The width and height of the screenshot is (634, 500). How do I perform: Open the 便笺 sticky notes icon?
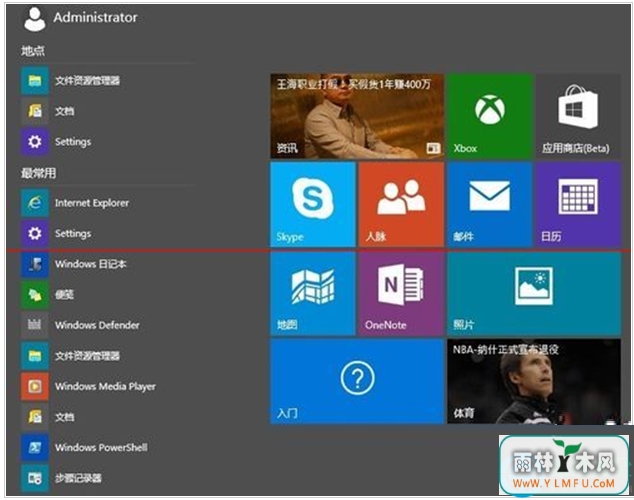(35, 295)
